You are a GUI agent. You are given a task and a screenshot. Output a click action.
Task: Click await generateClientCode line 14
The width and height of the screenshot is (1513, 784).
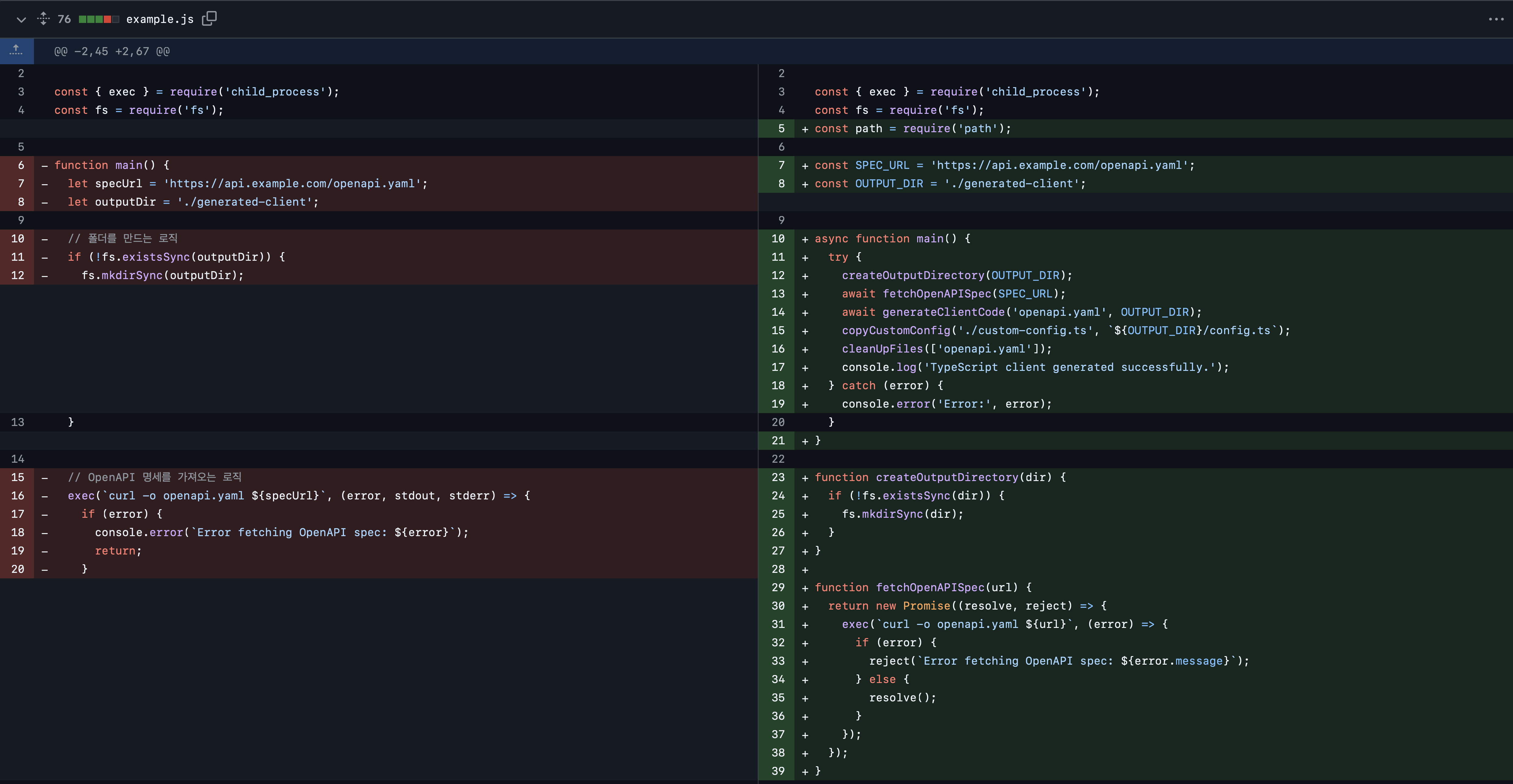[1022, 312]
